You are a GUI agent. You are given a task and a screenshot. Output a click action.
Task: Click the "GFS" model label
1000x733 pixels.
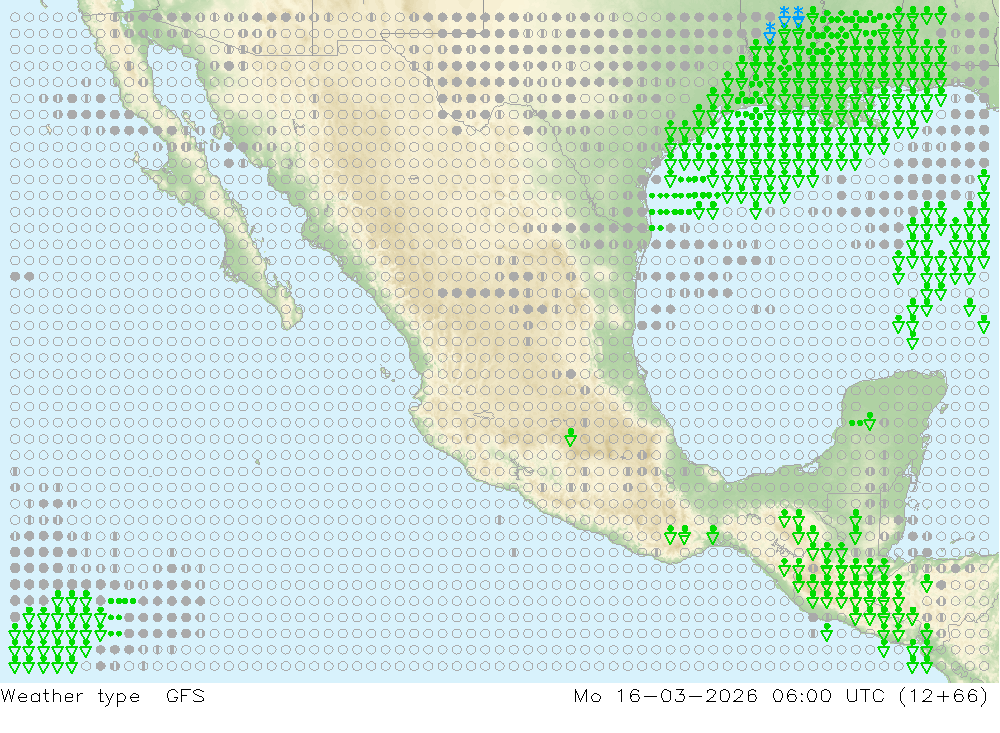click(x=186, y=695)
